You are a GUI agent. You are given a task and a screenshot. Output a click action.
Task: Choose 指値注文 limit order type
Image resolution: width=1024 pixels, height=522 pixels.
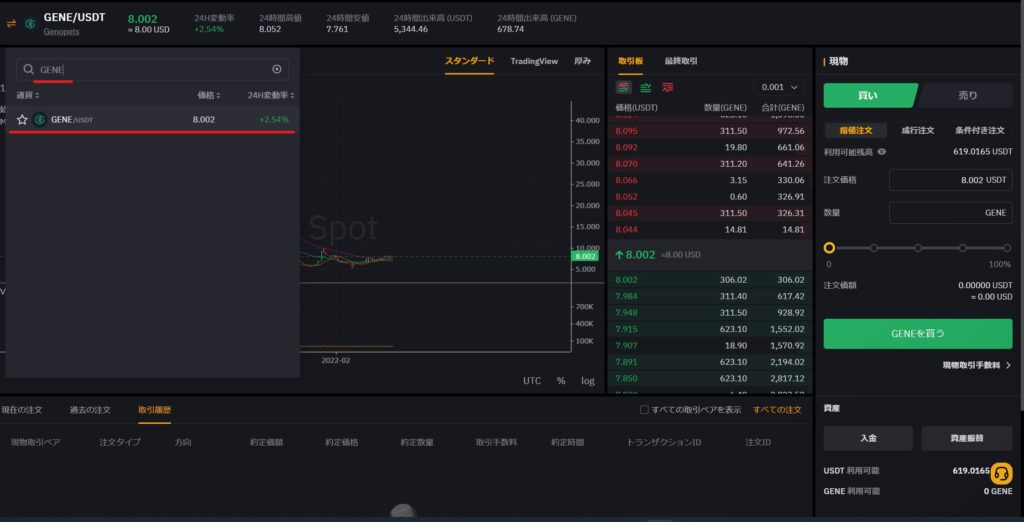(856, 130)
